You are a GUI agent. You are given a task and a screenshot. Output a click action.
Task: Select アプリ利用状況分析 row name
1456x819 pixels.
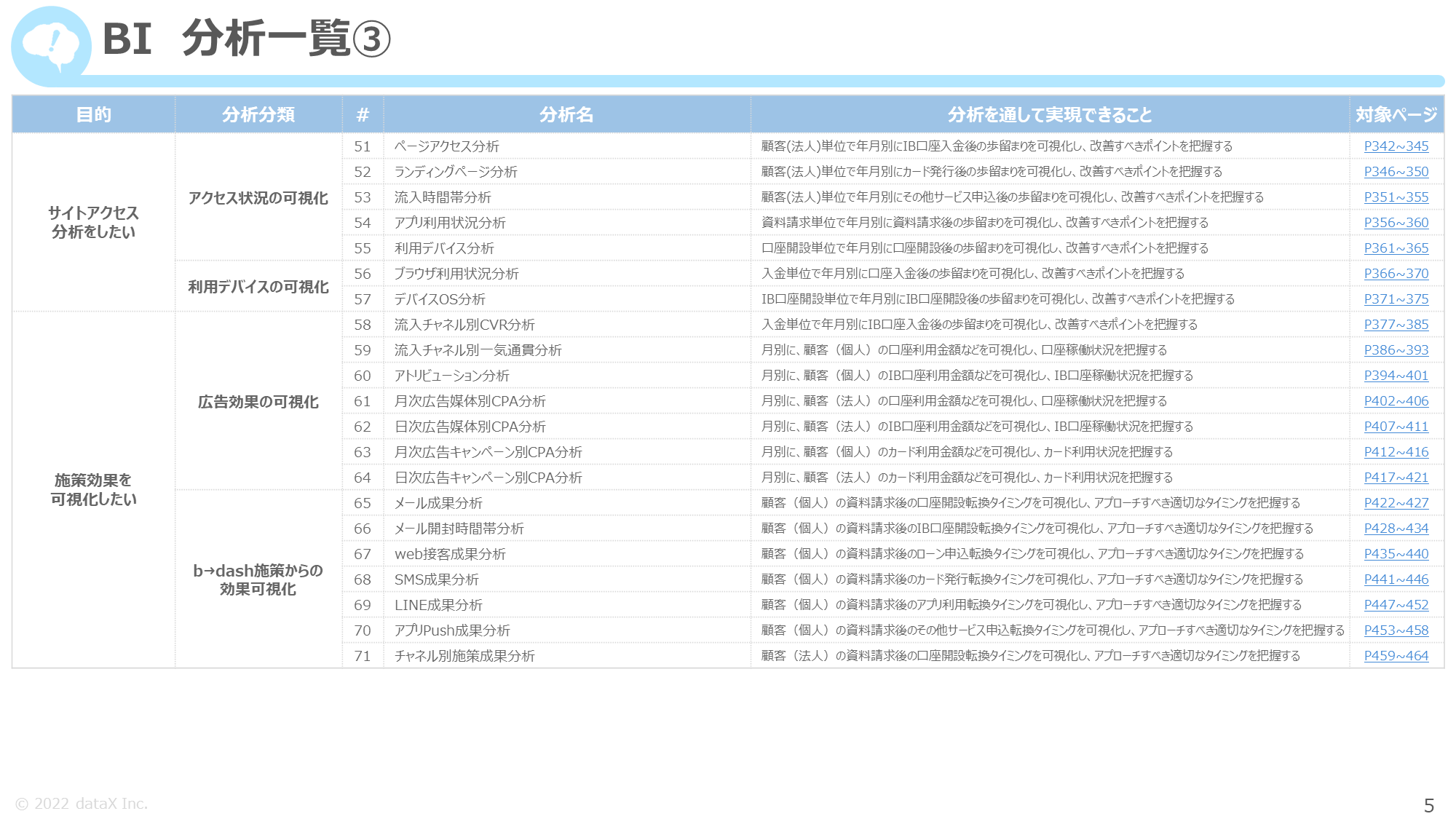[450, 223]
